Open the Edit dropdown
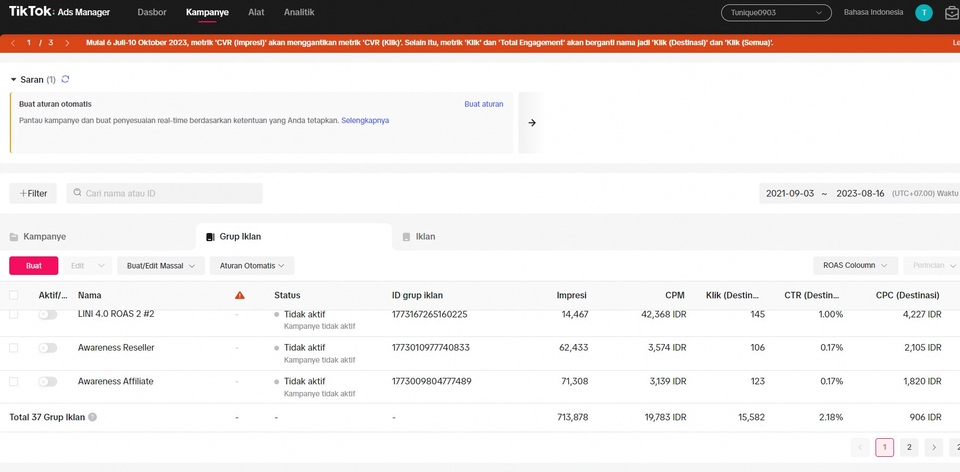Image resolution: width=960 pixels, height=472 pixels. (88, 266)
